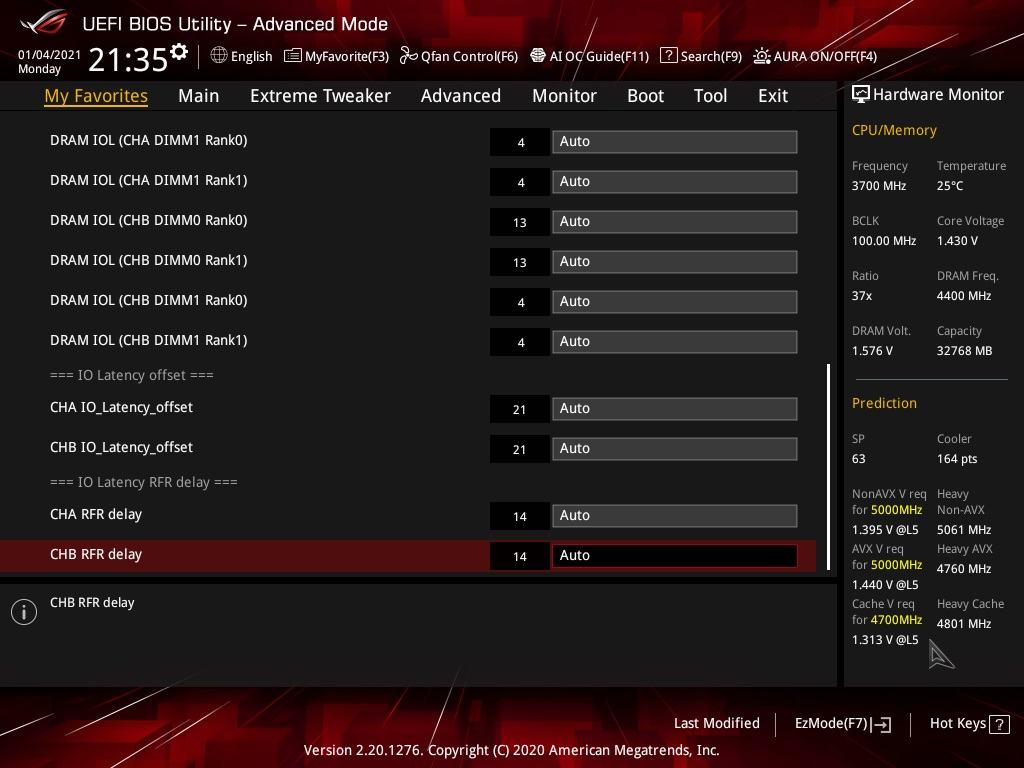The width and height of the screenshot is (1024, 768).
Task: Select the DRAM IOL (CHB DIMM1 Rank0) row label
Action: [149, 300]
